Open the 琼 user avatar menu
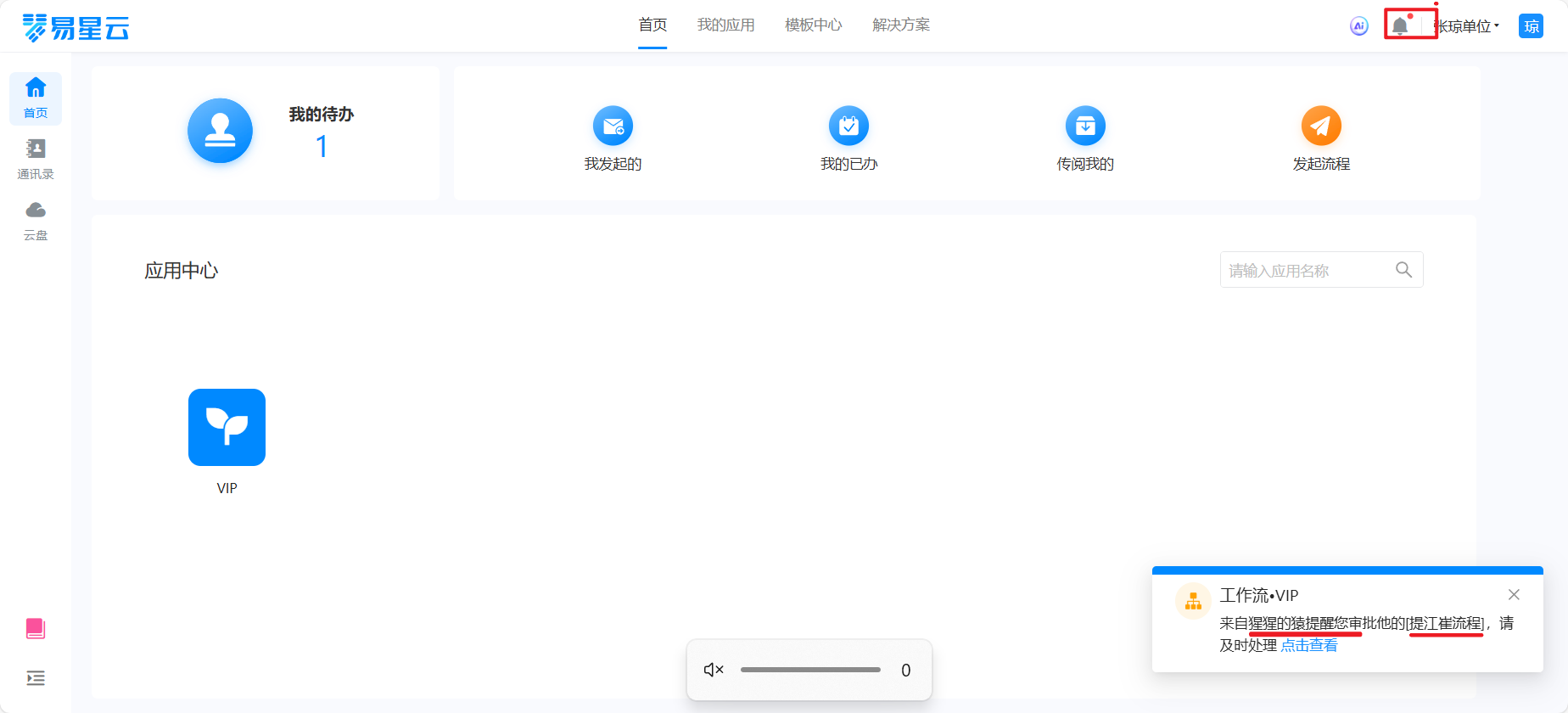 tap(1531, 26)
